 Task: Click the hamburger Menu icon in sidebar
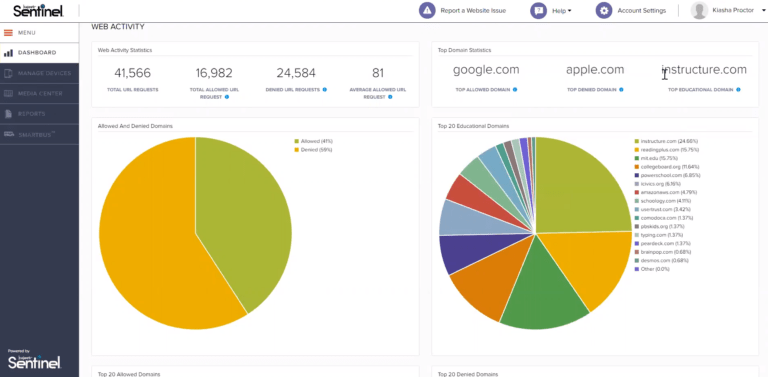point(8,33)
